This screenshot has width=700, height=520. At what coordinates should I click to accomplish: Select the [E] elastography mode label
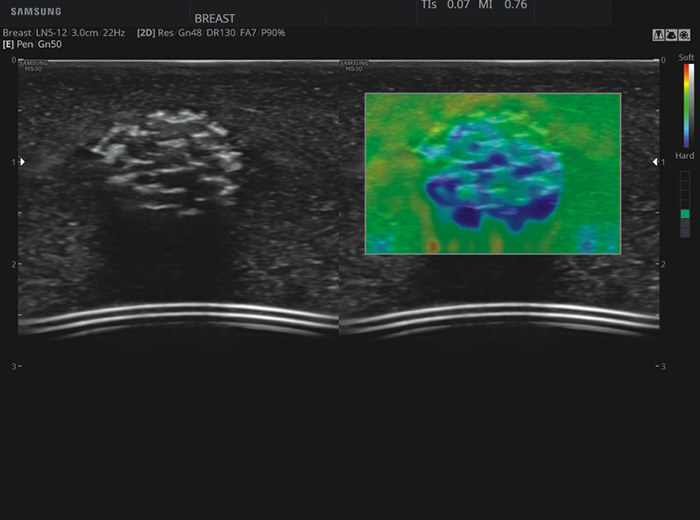coord(8,44)
